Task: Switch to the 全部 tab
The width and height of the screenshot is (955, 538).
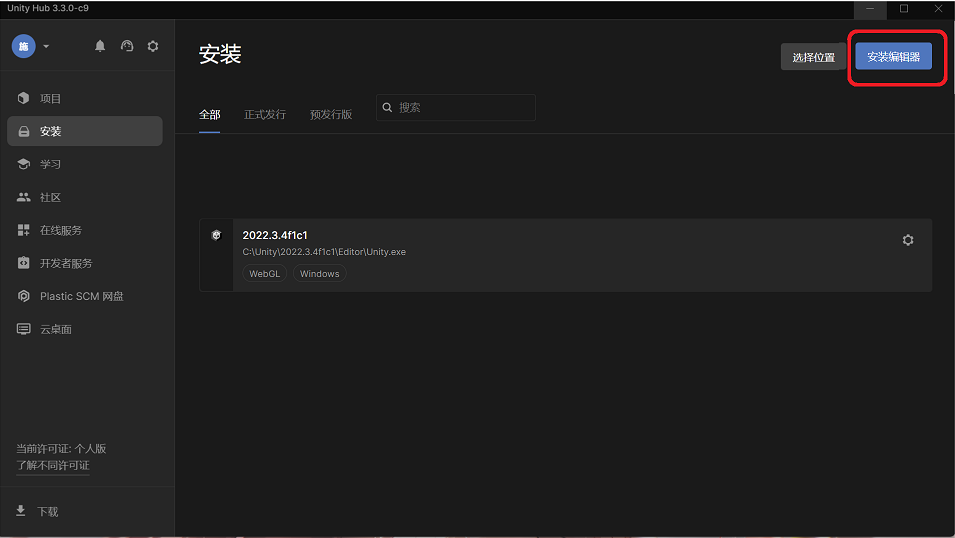Action: (210, 115)
